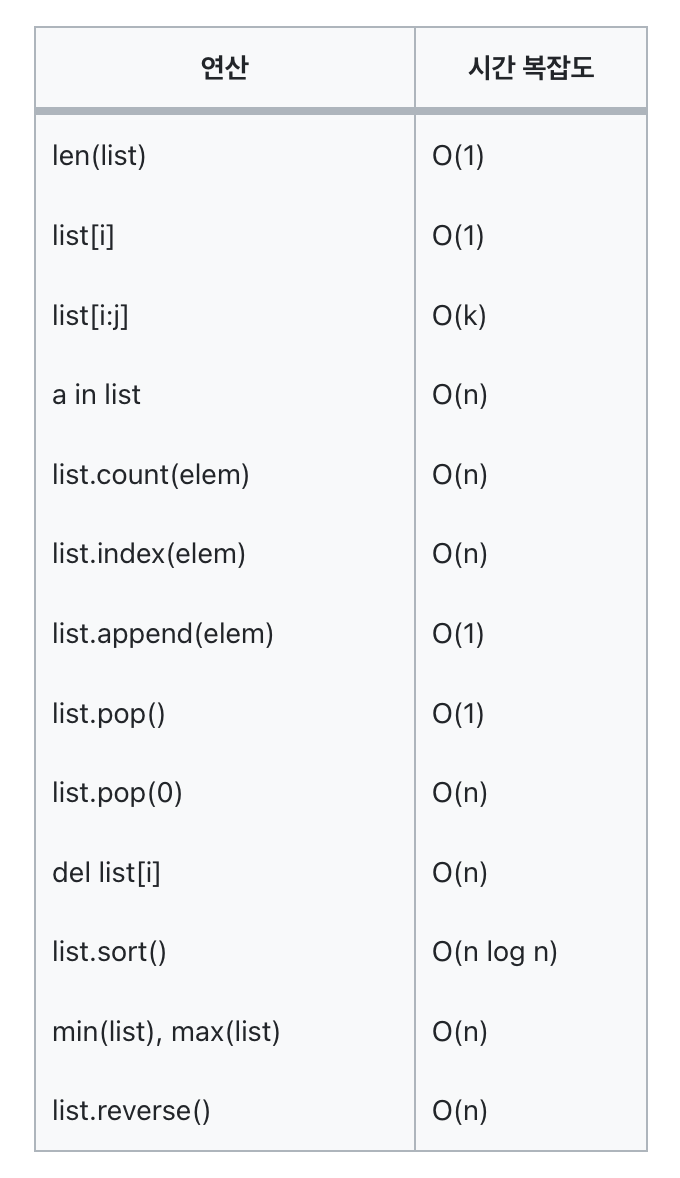Click the list.pop() cell
Viewport: 680px width, 1178px height.
[225, 714]
